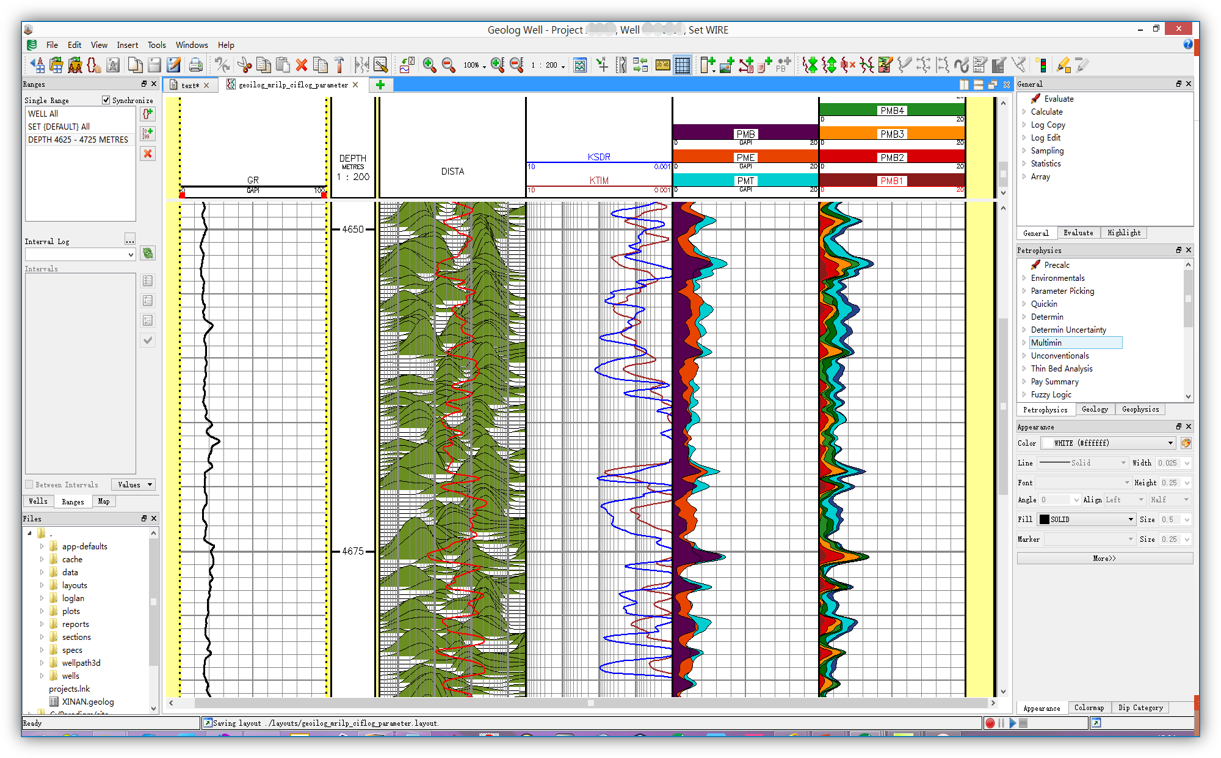The height and width of the screenshot is (758, 1221).
Task: Click the red X delete toolbar icon
Action: [301, 65]
